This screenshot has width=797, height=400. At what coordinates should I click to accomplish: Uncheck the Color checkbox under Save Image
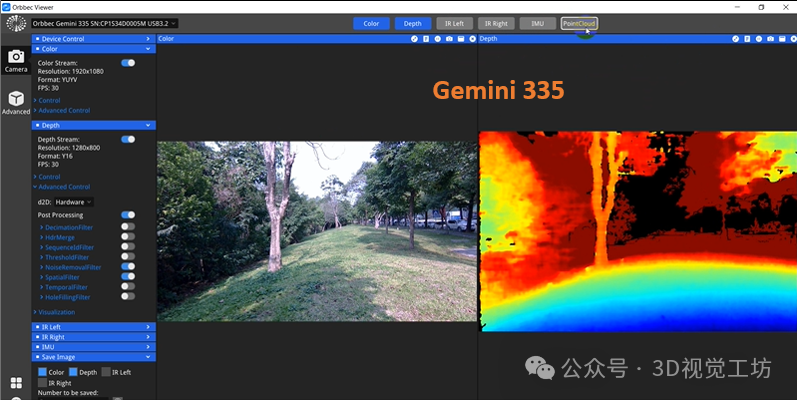click(x=43, y=372)
